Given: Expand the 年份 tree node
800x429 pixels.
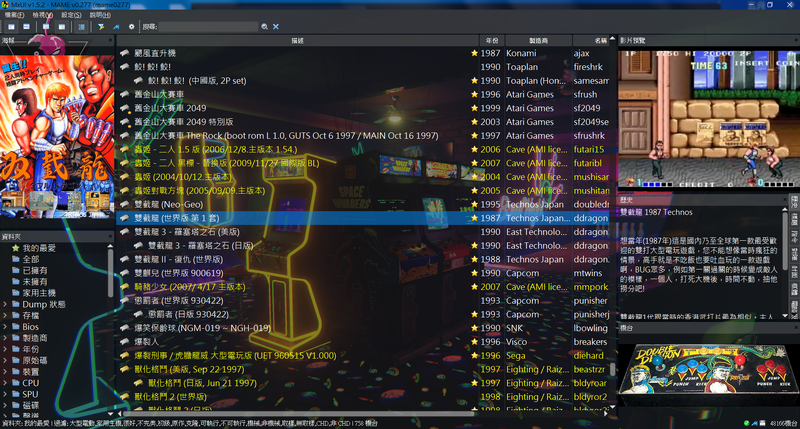Looking at the screenshot, I should tap(5, 349).
